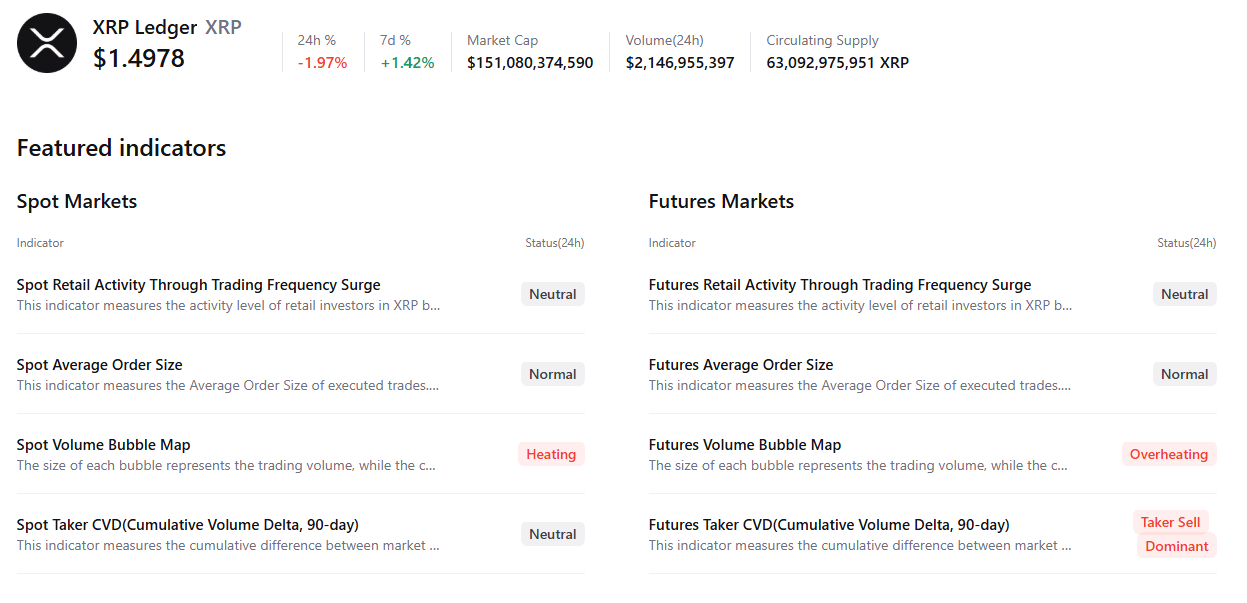Click the Neutral badge for Spot Retail Activity

pos(553,294)
